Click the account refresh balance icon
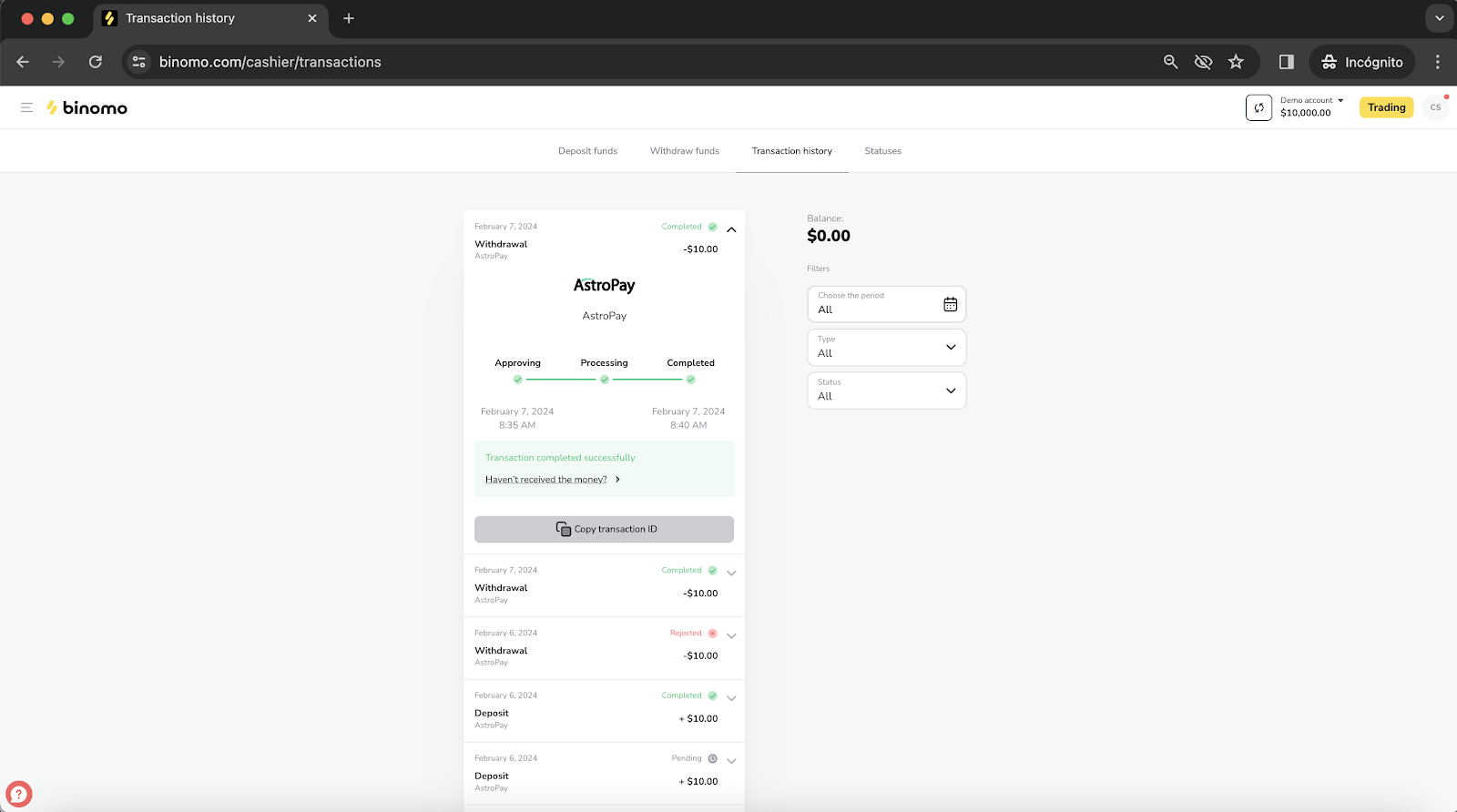Viewport: 1457px width, 812px height. pos(1258,107)
